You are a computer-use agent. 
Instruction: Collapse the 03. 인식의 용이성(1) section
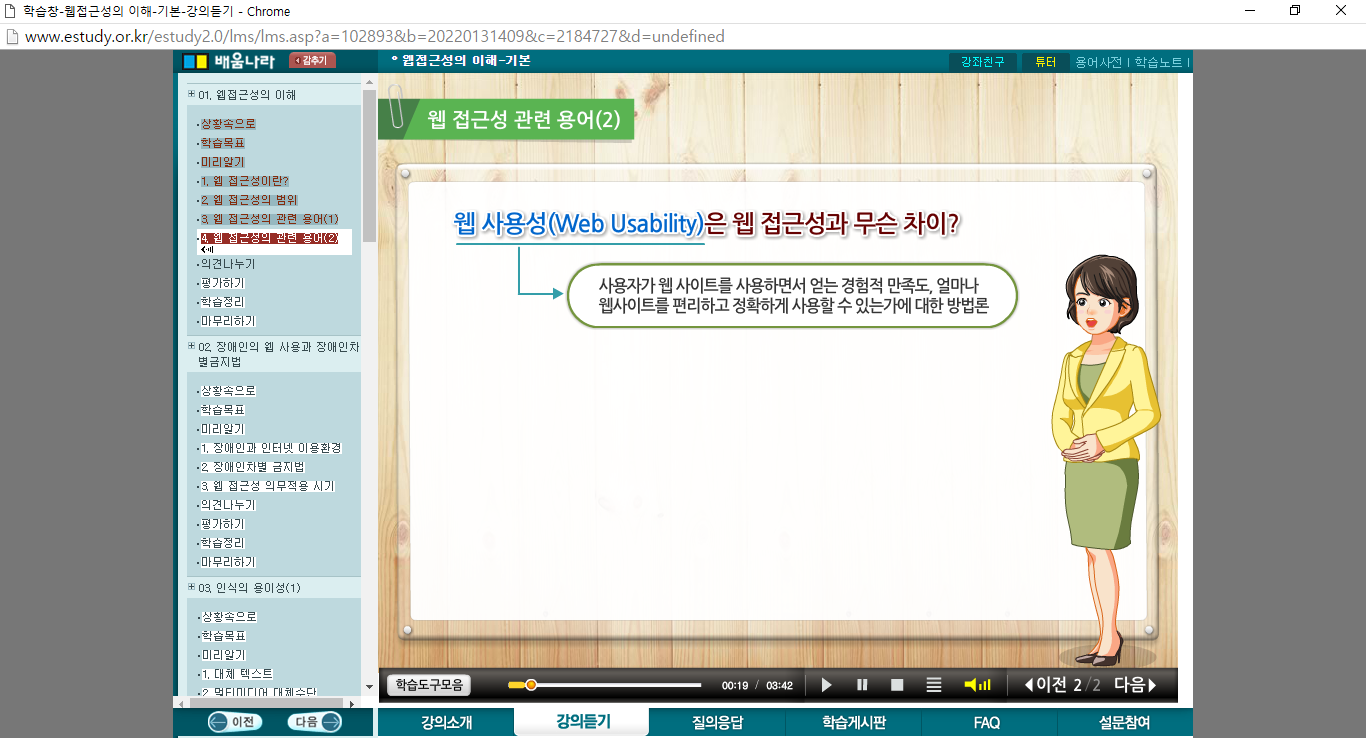click(192, 587)
